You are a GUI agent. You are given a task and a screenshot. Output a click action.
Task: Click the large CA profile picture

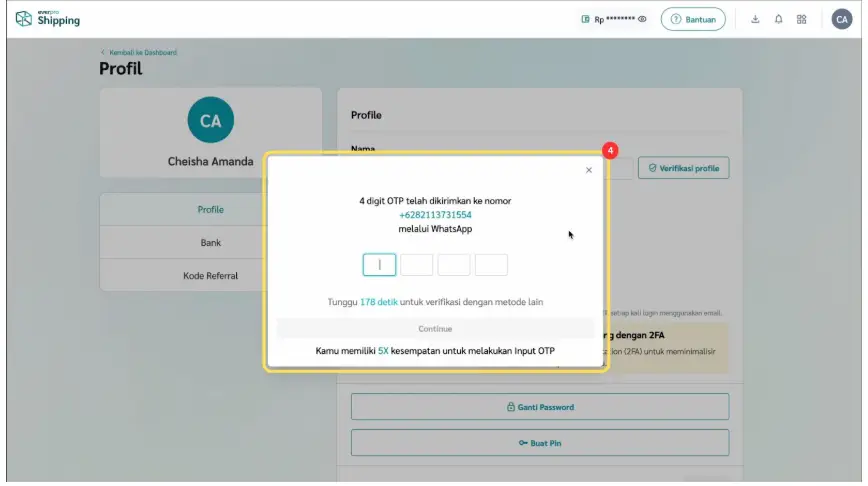click(210, 121)
